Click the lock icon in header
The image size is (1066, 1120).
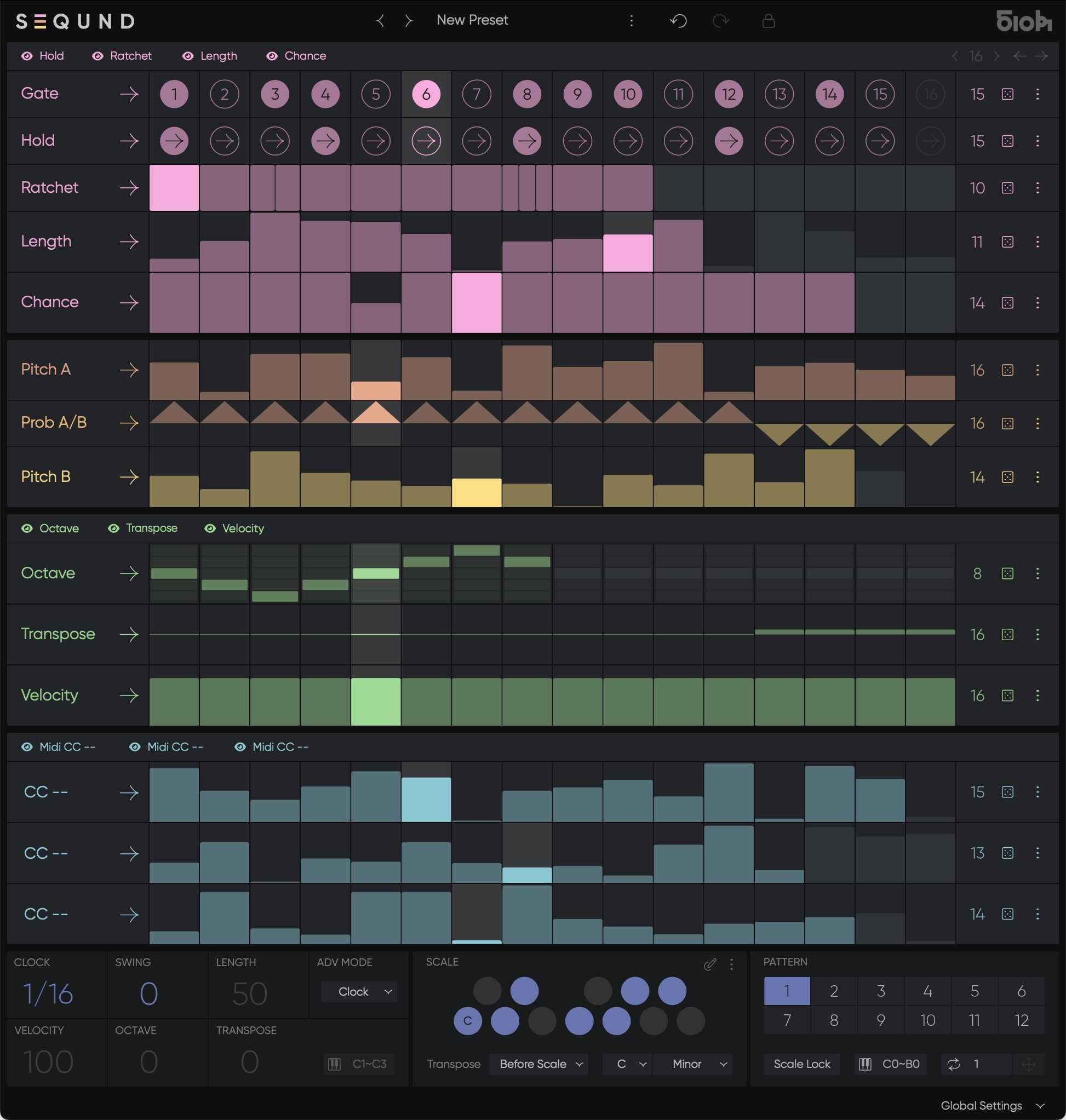click(x=768, y=21)
